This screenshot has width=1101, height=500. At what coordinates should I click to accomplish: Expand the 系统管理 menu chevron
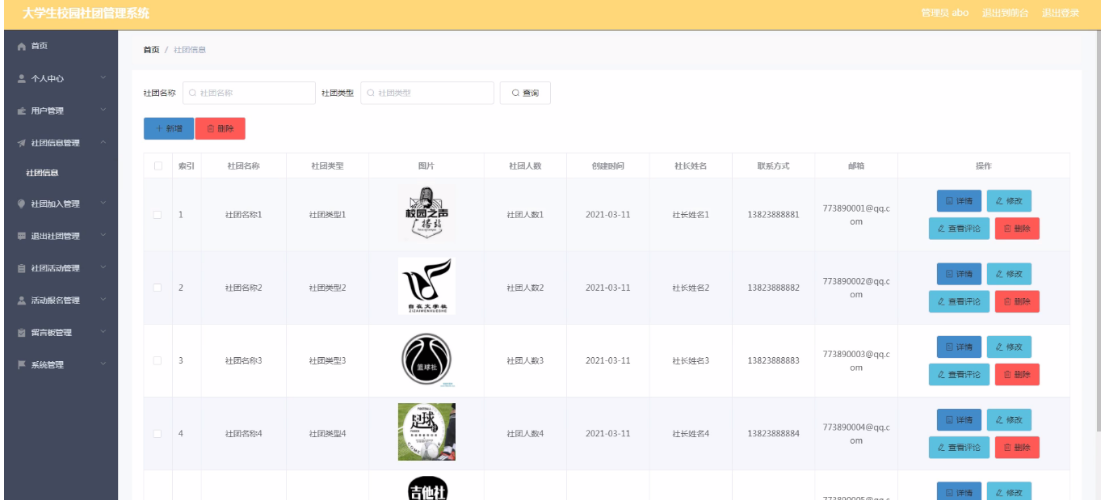coord(103,364)
